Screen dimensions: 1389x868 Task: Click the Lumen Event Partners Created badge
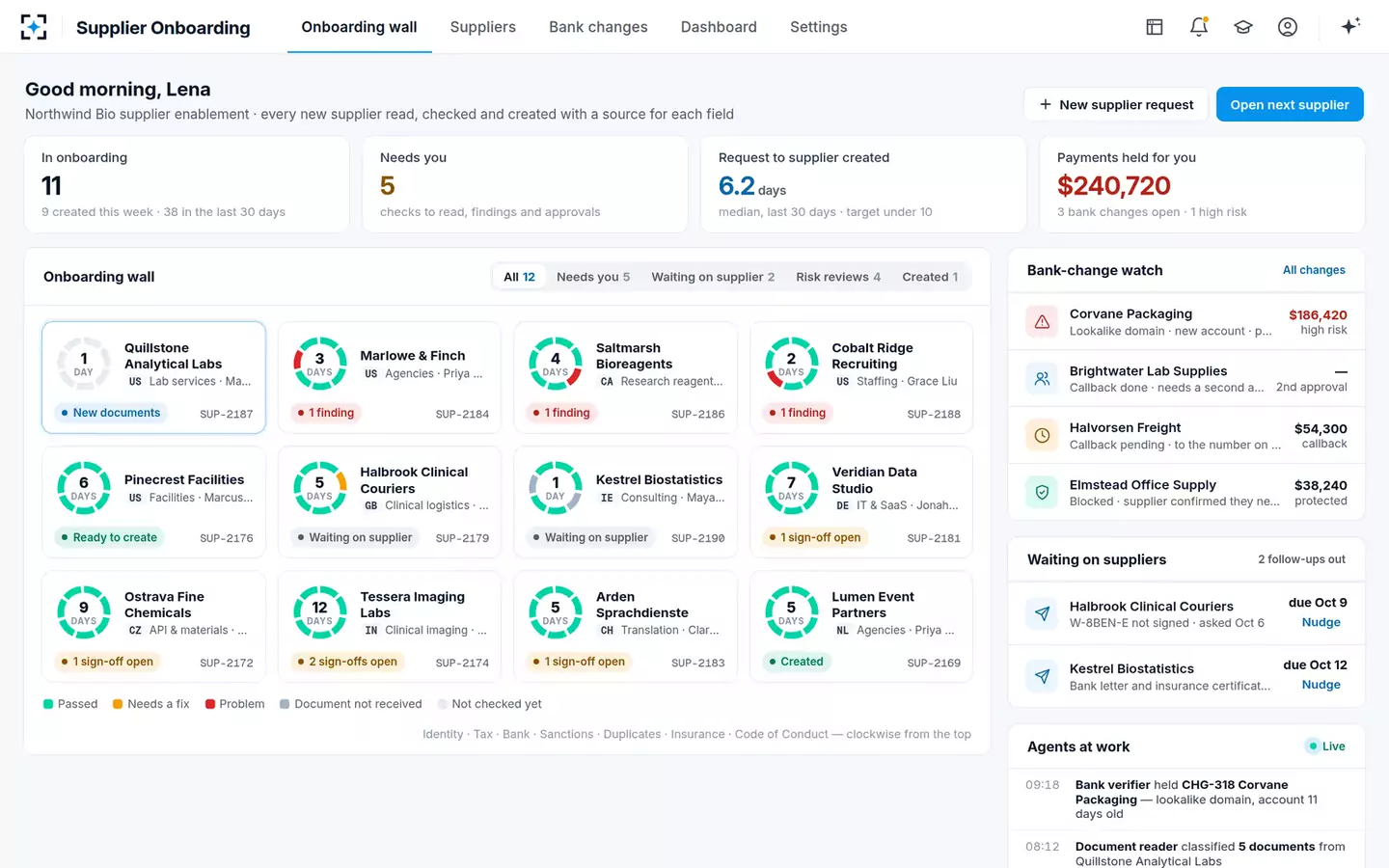795,662
